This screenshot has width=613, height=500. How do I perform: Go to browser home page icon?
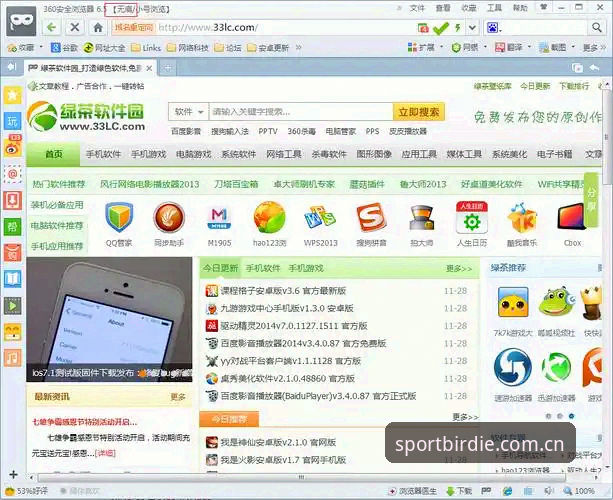tap(98, 27)
